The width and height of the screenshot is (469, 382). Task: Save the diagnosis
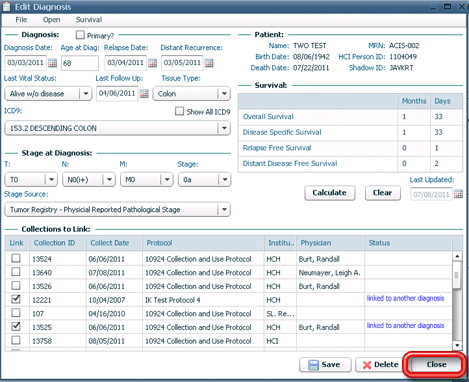pyautogui.click(x=325, y=365)
